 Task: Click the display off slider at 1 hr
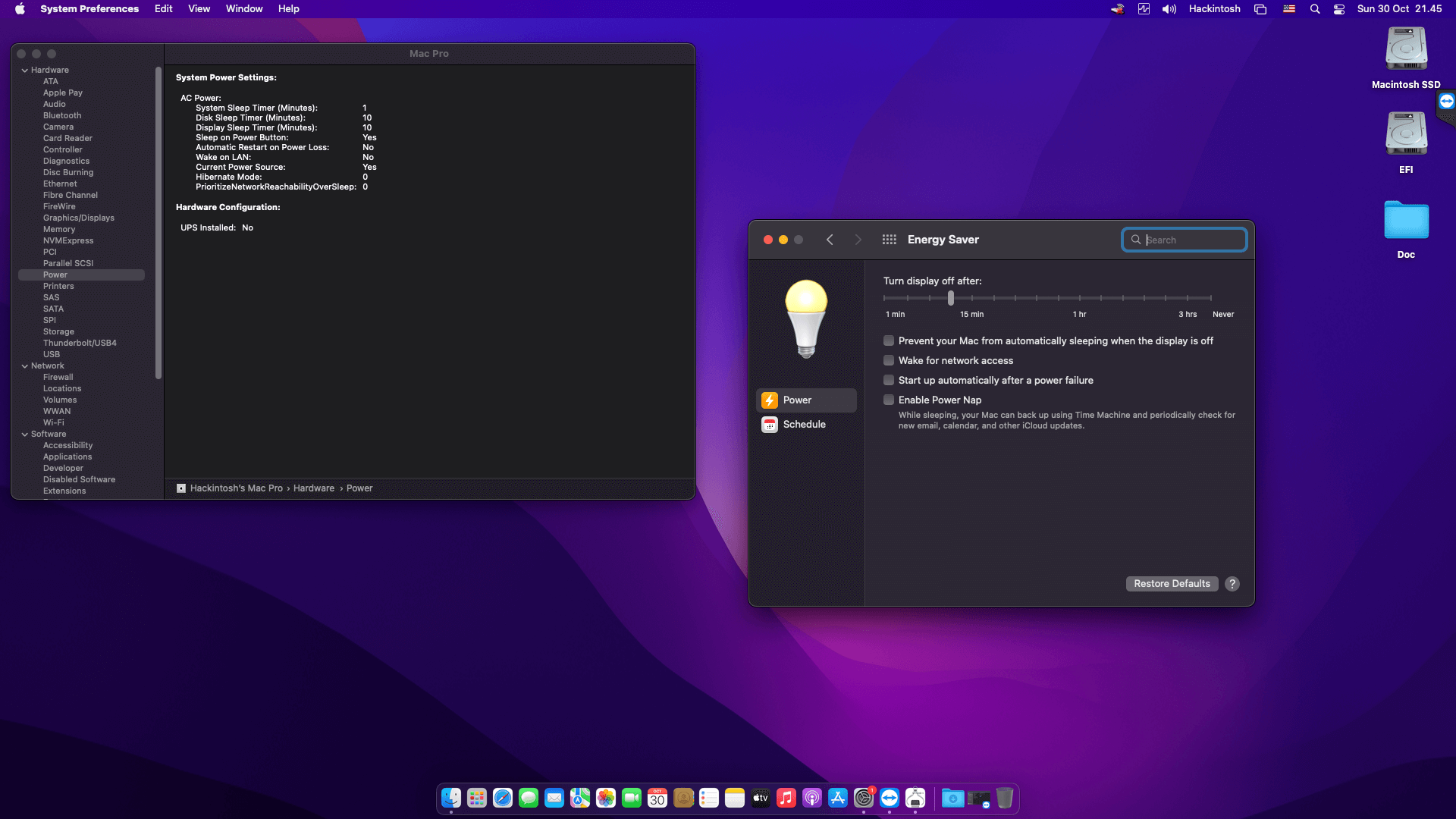pos(1080,299)
